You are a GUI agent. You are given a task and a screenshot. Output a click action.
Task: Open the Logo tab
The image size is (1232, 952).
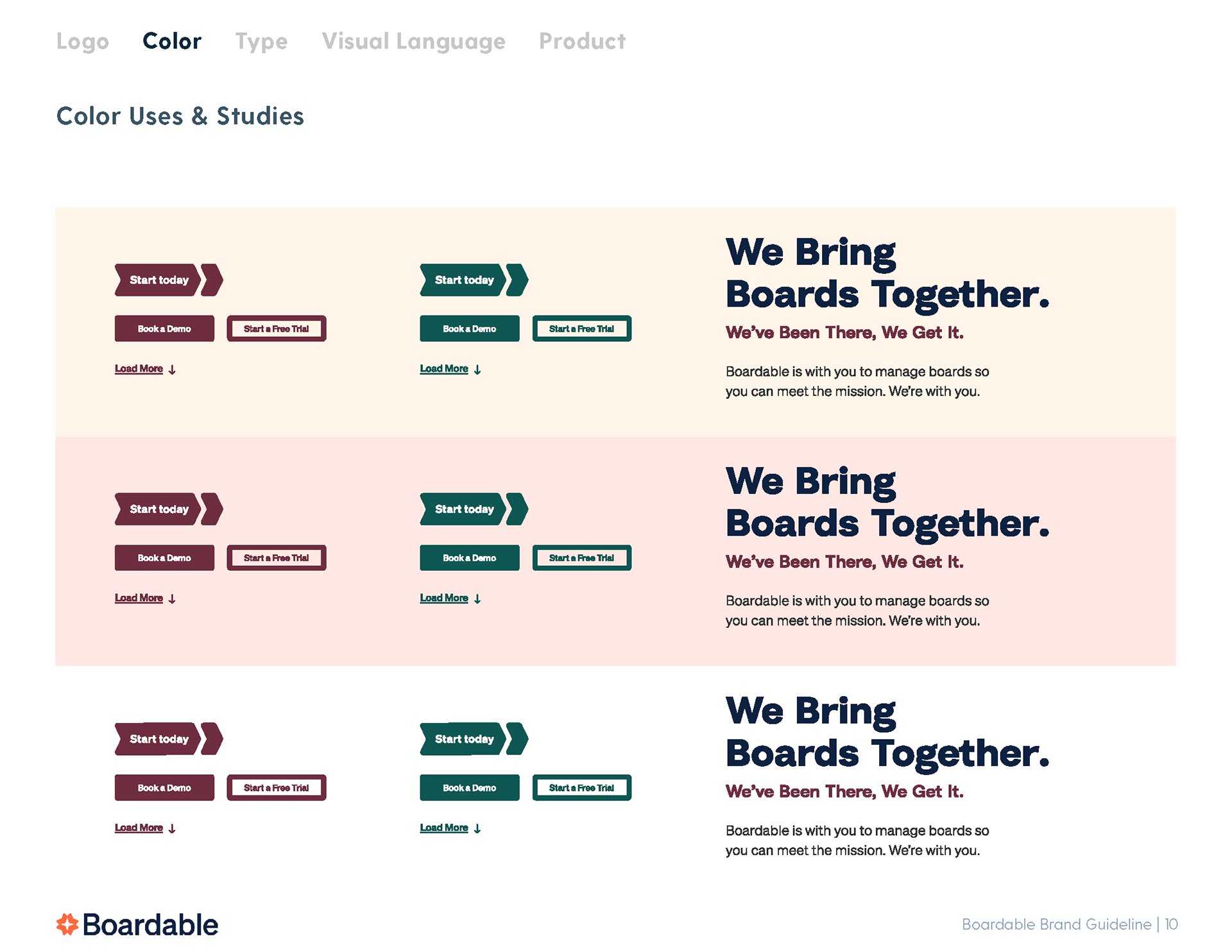pyautogui.click(x=83, y=42)
